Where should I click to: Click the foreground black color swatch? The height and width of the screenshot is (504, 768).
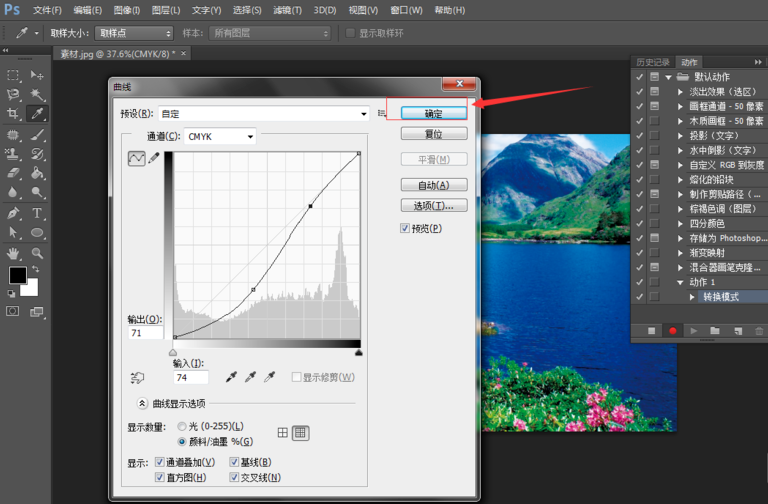click(18, 275)
